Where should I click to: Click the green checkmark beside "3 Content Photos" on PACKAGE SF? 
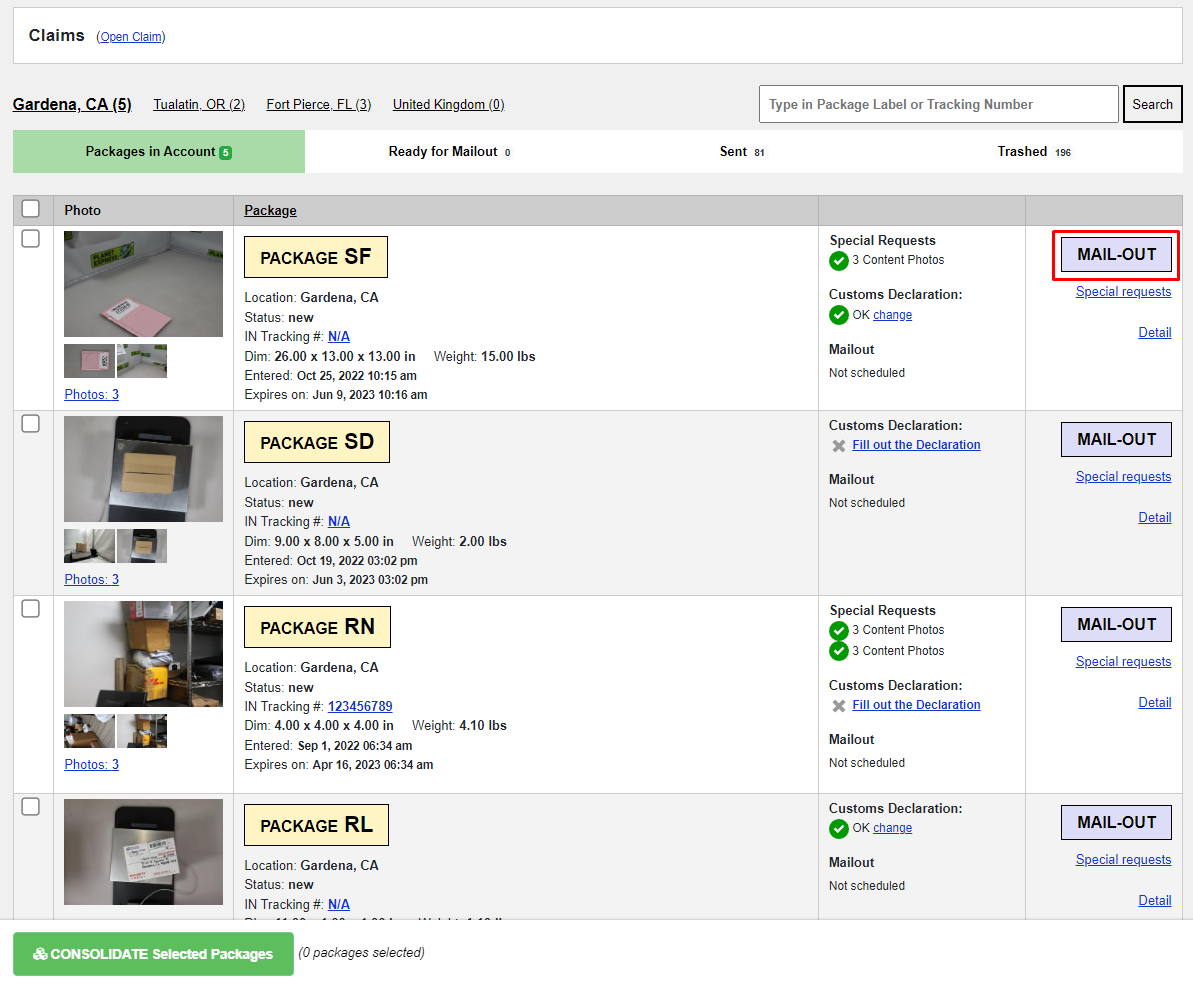point(839,261)
